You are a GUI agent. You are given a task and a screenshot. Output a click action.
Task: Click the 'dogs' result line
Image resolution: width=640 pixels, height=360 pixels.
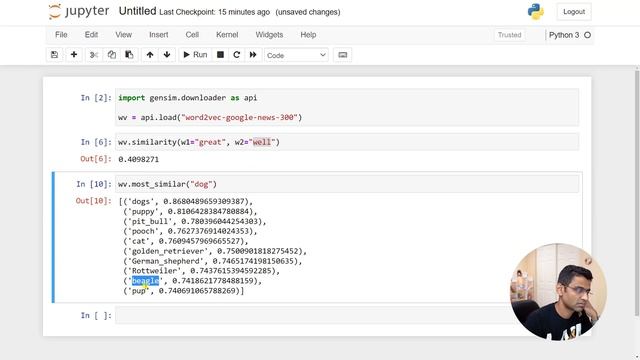point(186,201)
